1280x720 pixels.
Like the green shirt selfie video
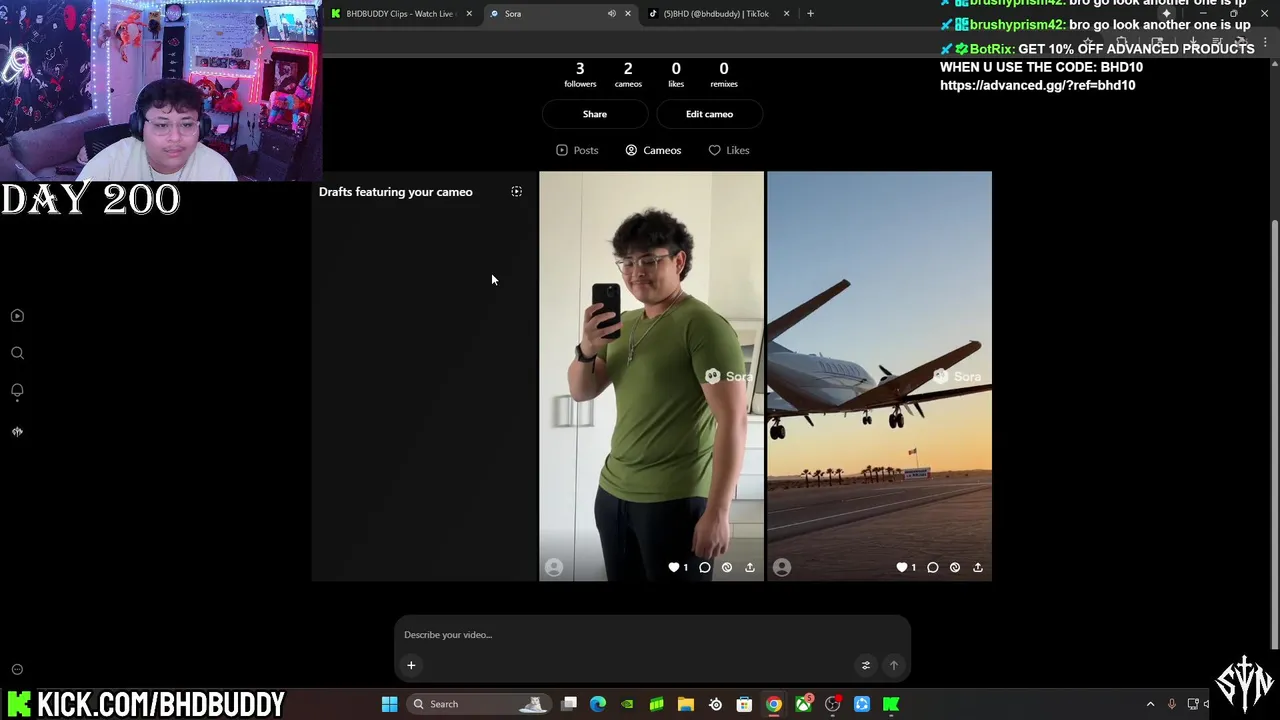point(674,567)
